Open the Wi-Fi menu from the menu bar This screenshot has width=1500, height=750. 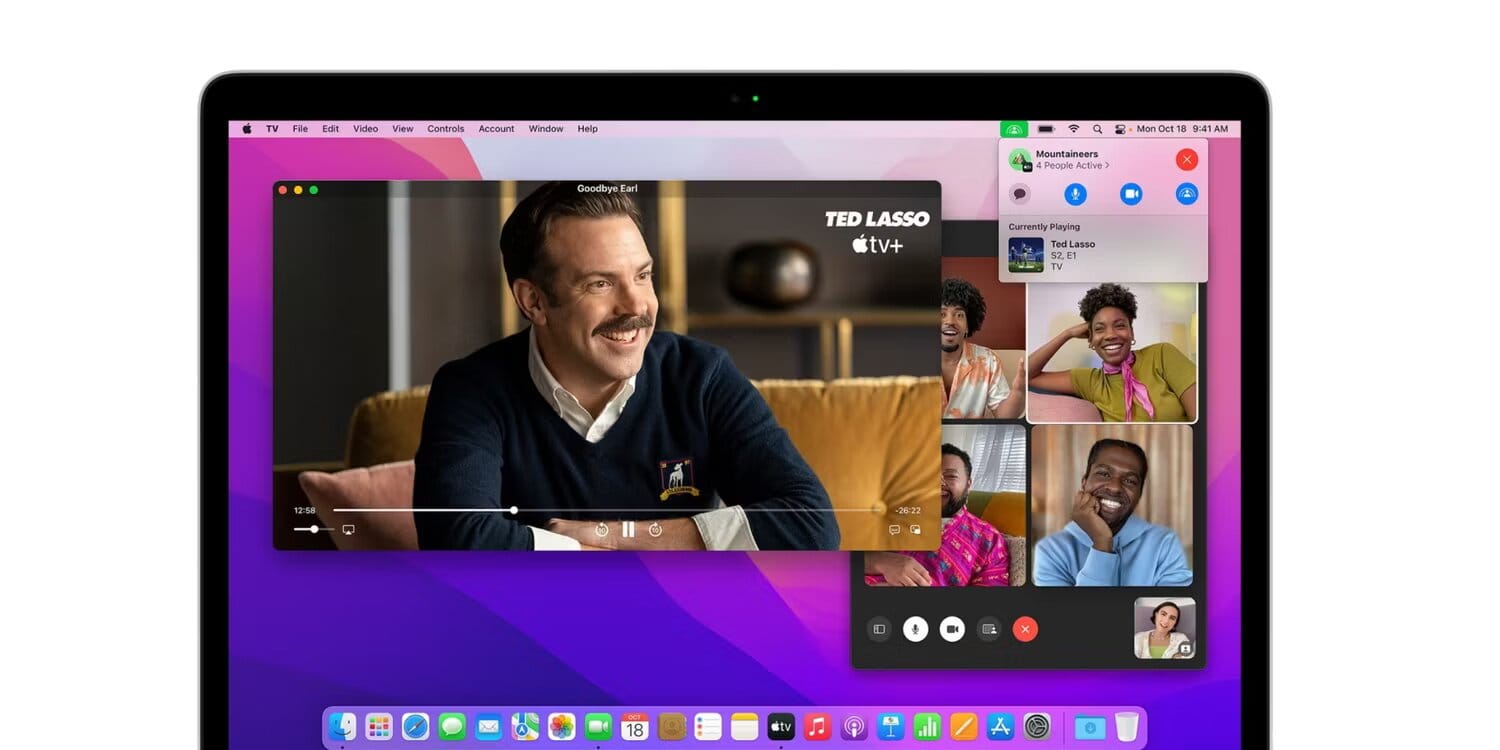click(1073, 128)
